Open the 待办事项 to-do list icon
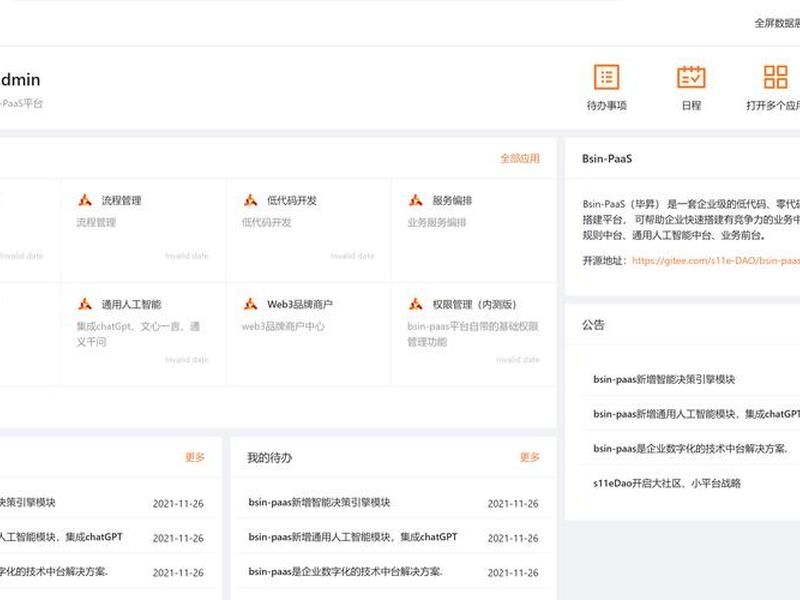This screenshot has width=800, height=600. (607, 77)
